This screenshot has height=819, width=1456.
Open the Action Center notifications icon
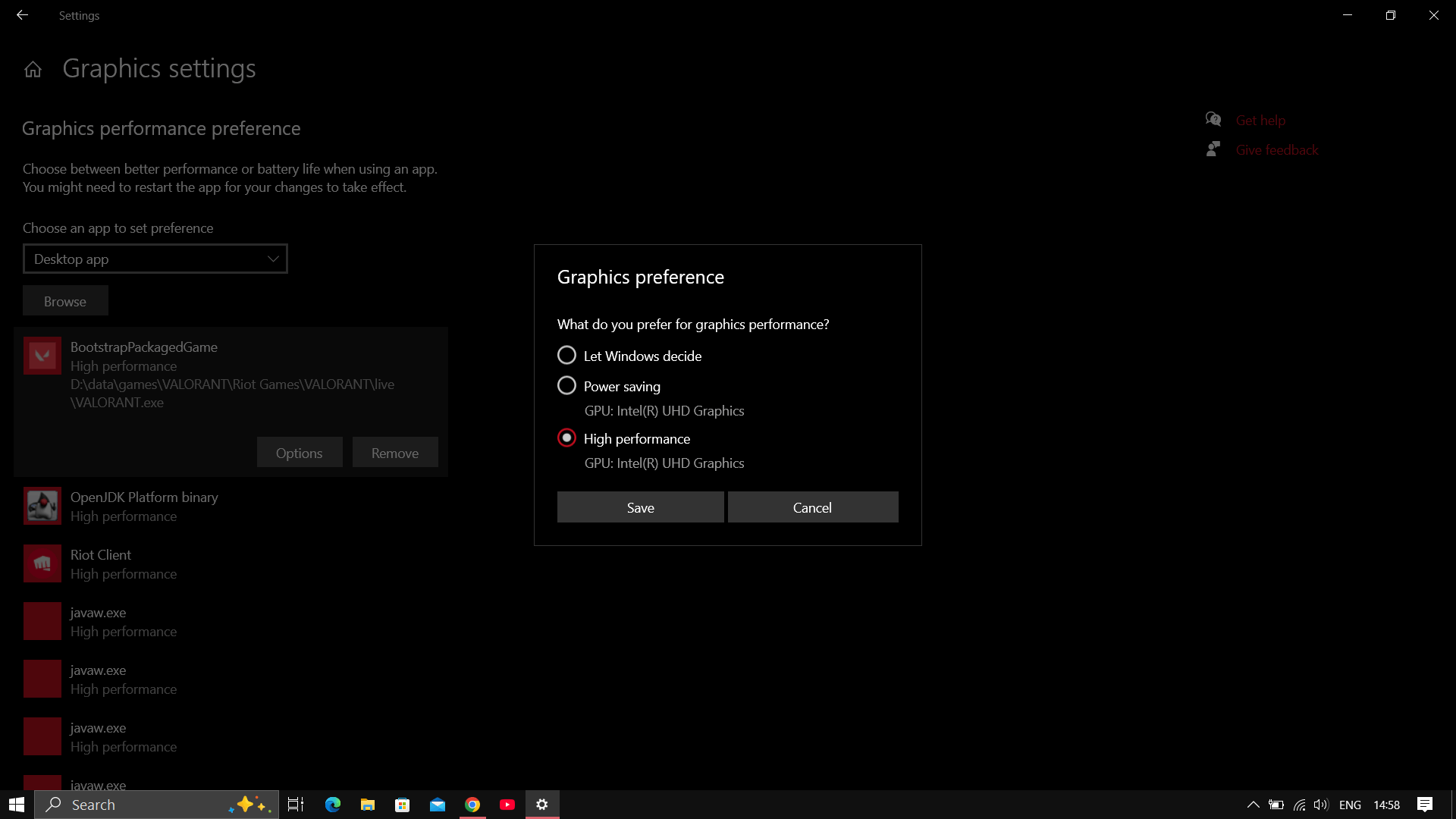1425,805
